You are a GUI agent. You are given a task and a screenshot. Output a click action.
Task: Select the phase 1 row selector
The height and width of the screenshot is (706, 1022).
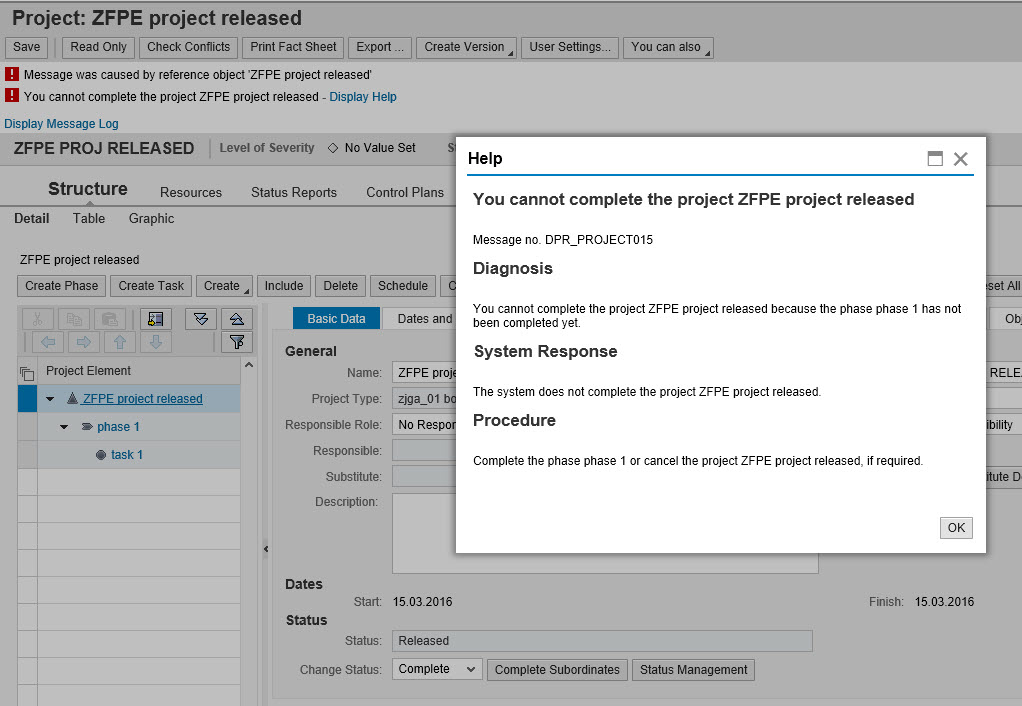click(27, 426)
